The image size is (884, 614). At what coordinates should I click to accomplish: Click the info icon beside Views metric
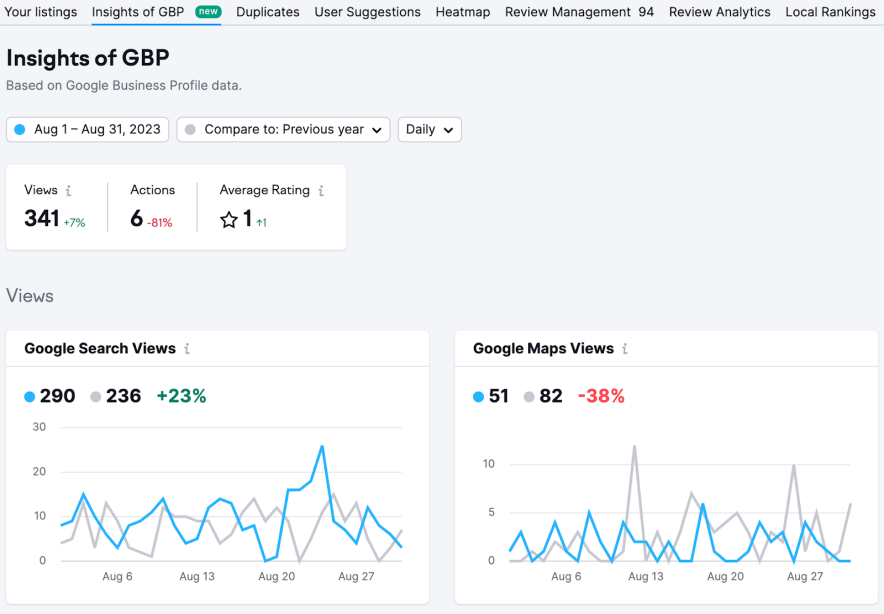(x=68, y=190)
